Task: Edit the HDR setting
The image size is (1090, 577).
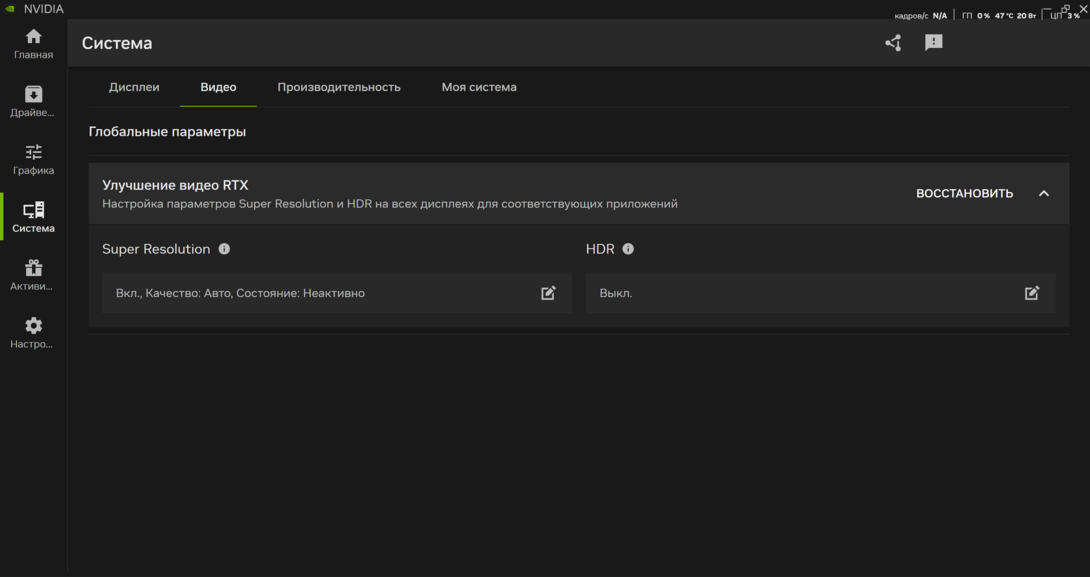Action: coord(1032,293)
